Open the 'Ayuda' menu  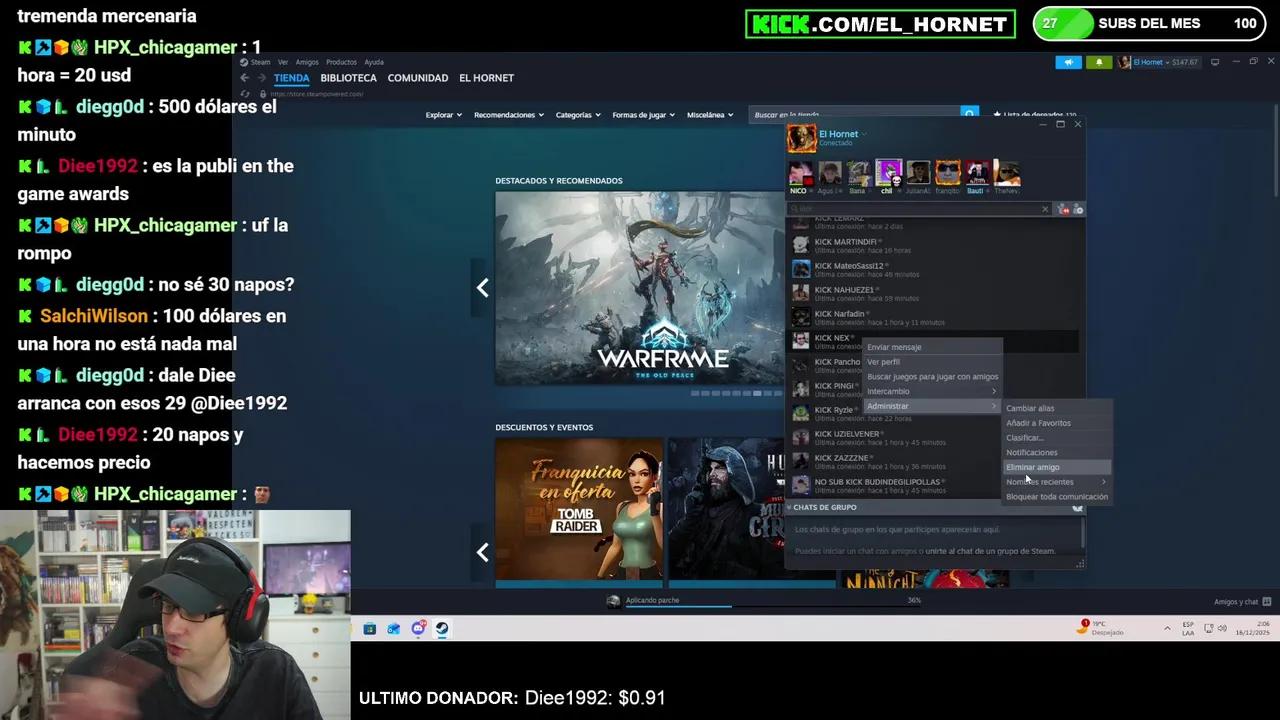point(374,62)
